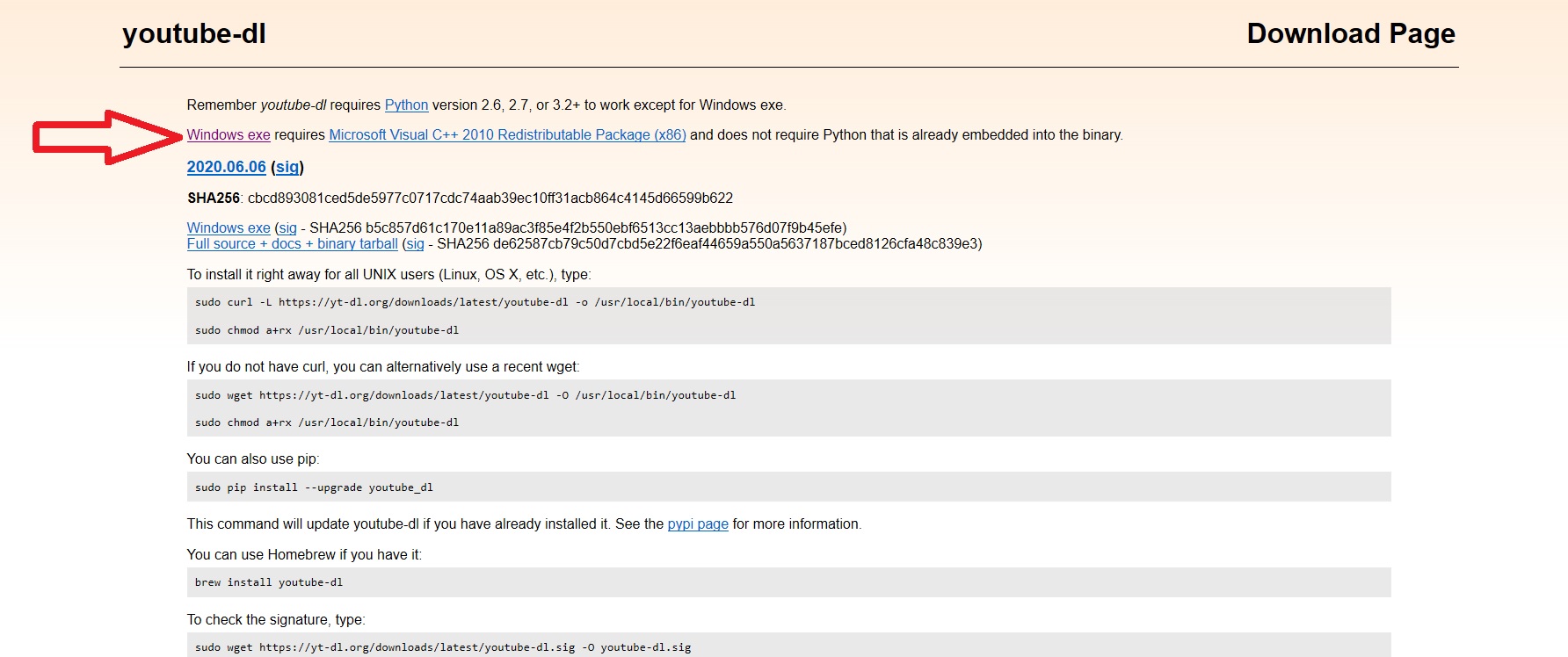
Task: Open Microsoft Visual C++ 2010 Redistributable link
Action: [507, 135]
